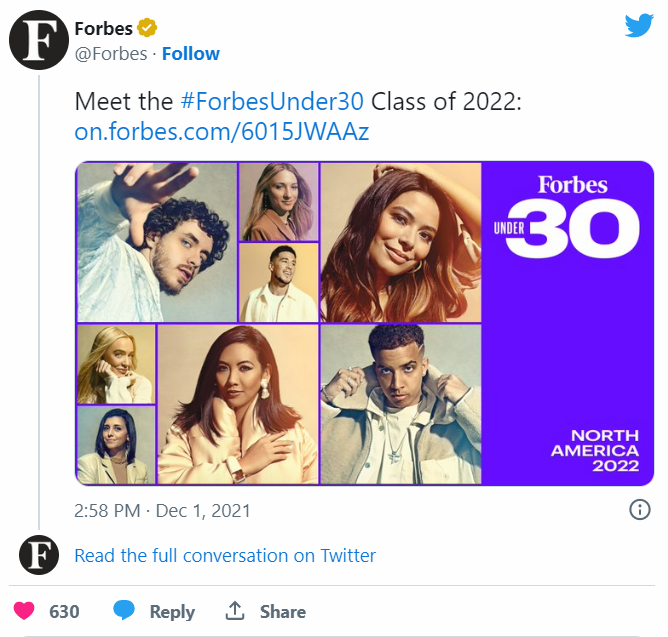Click the Twitter bird logo
668x637 pixels.
tap(638, 25)
